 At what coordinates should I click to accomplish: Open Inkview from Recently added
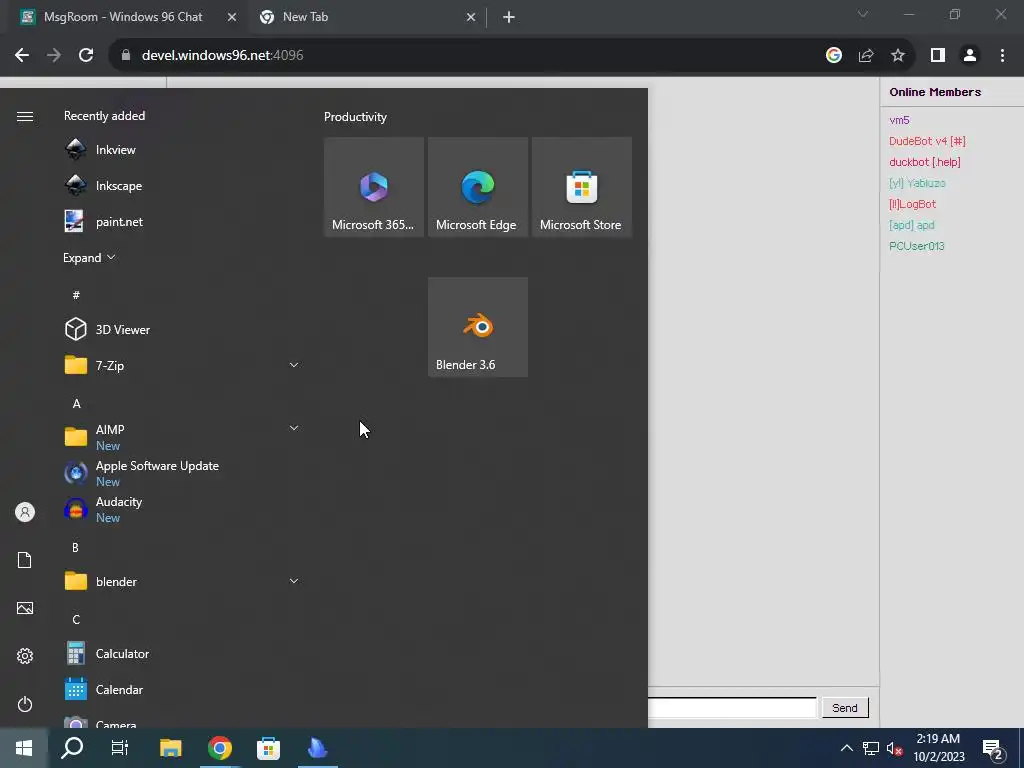click(182, 150)
